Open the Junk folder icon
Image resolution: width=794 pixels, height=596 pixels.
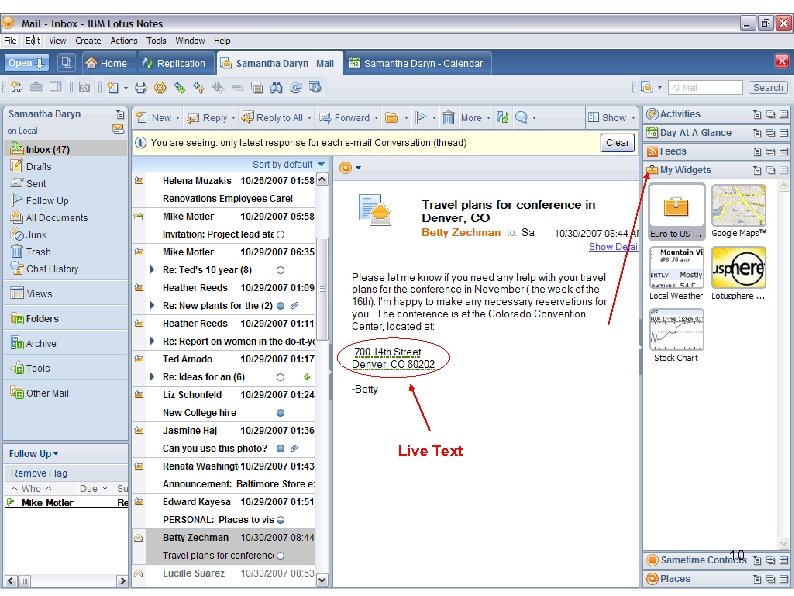point(16,234)
